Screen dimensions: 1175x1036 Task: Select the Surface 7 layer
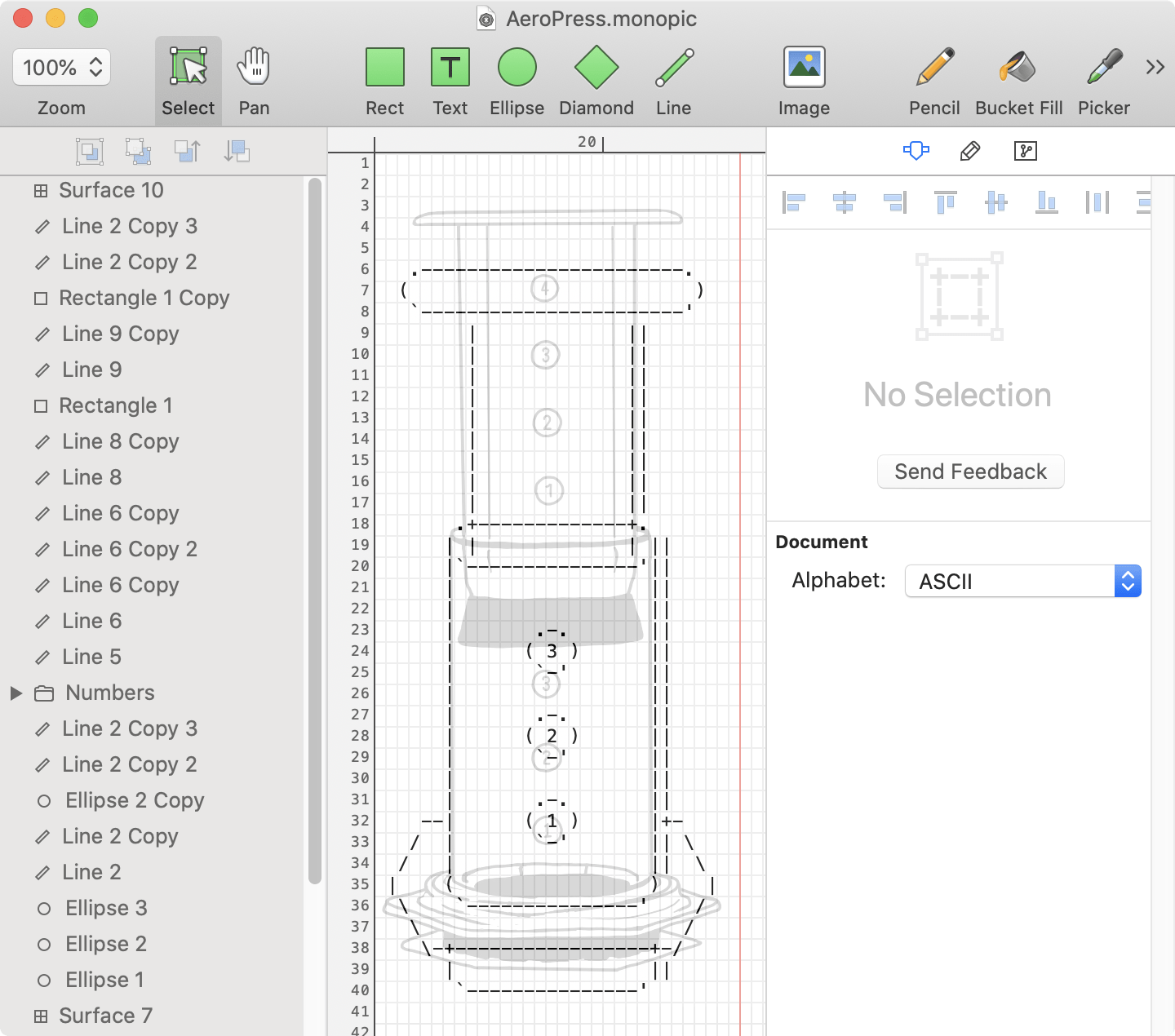click(153, 1016)
